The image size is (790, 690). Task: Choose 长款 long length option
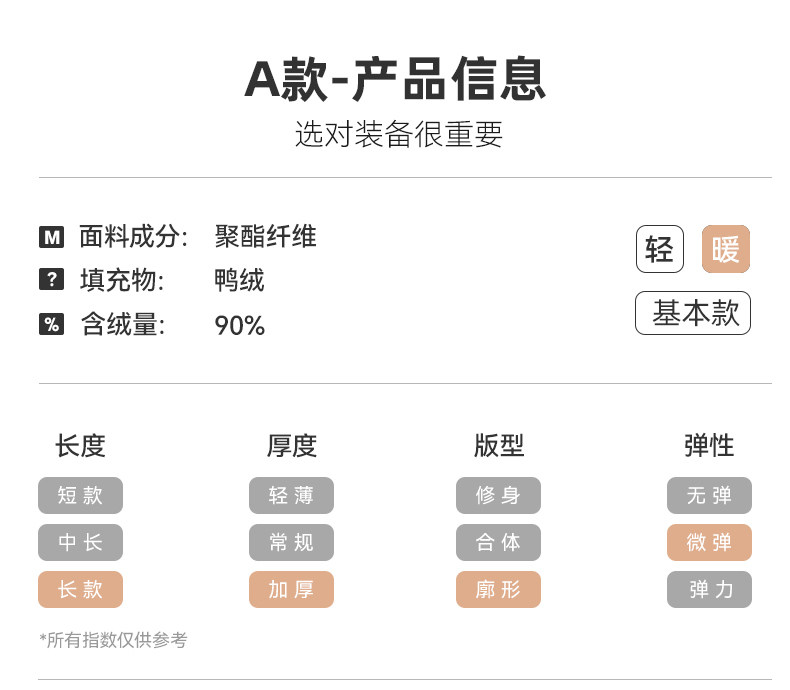80,589
